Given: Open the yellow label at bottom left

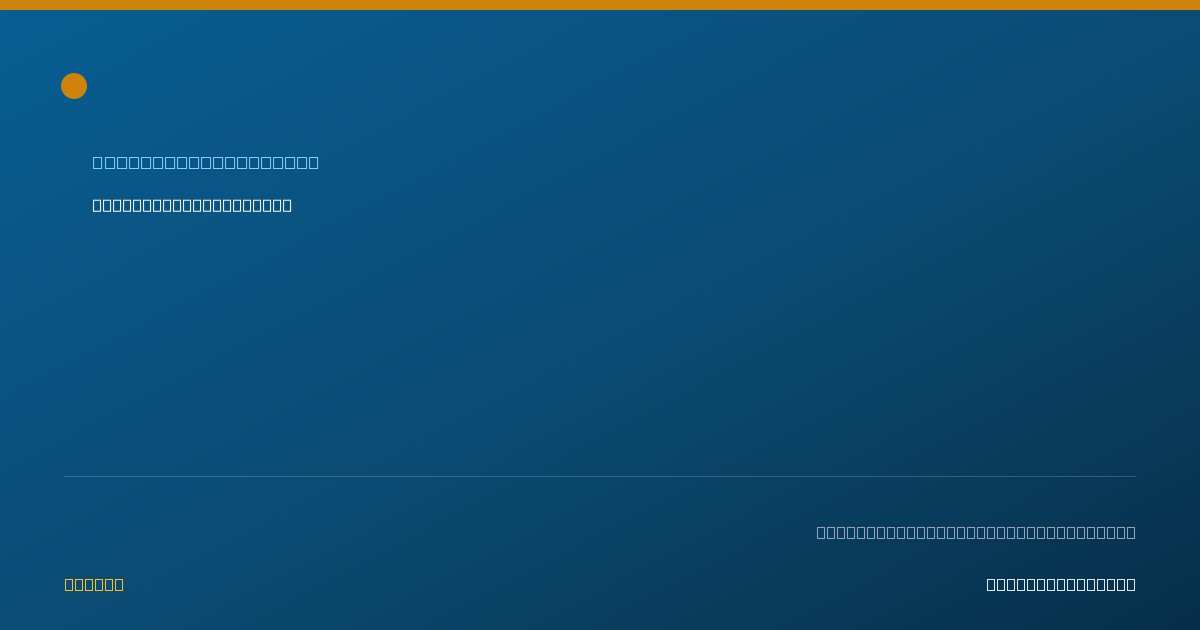Looking at the screenshot, I should (x=94, y=584).
